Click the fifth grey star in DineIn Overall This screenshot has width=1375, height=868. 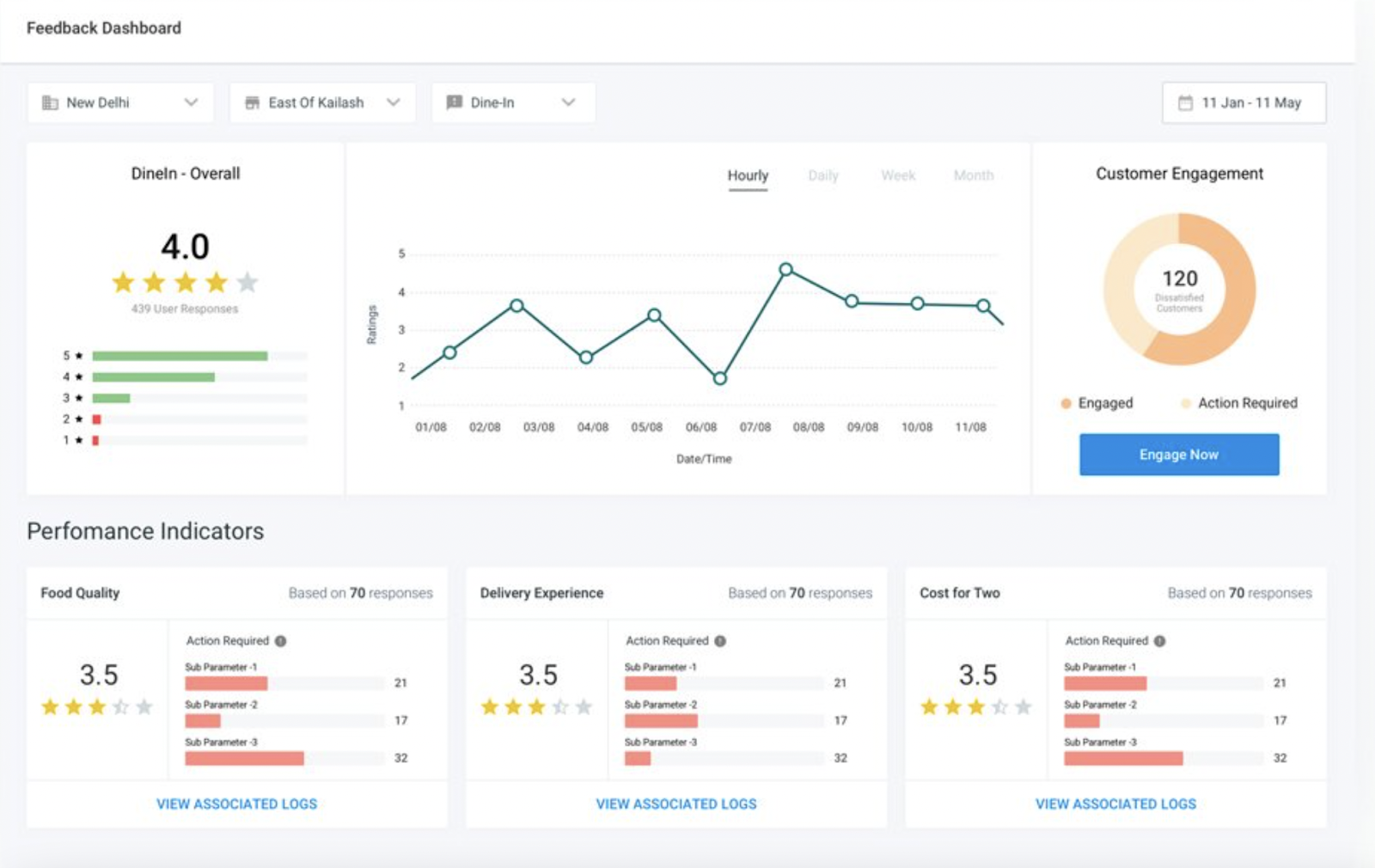(247, 282)
